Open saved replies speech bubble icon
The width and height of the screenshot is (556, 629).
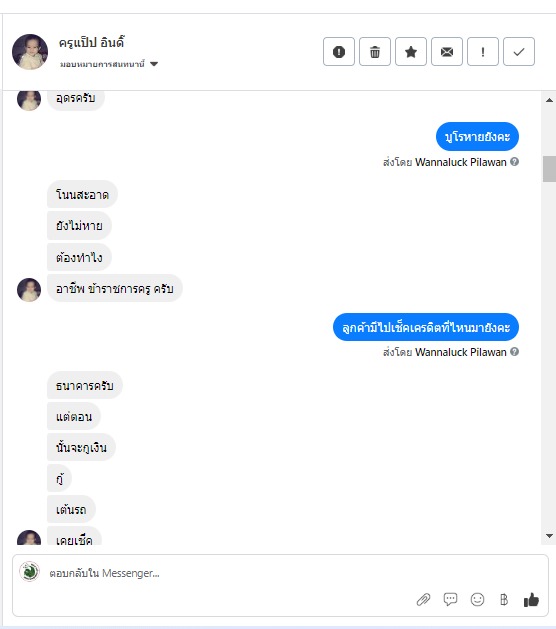[450, 599]
